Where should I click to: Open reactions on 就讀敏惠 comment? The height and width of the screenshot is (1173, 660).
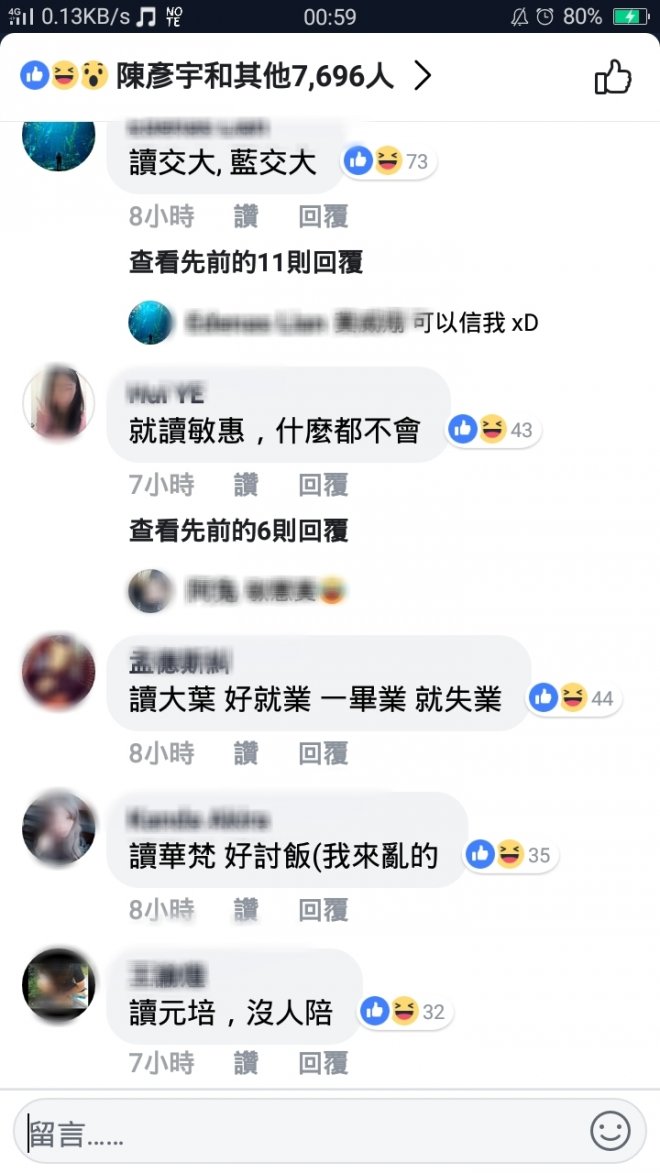point(492,429)
